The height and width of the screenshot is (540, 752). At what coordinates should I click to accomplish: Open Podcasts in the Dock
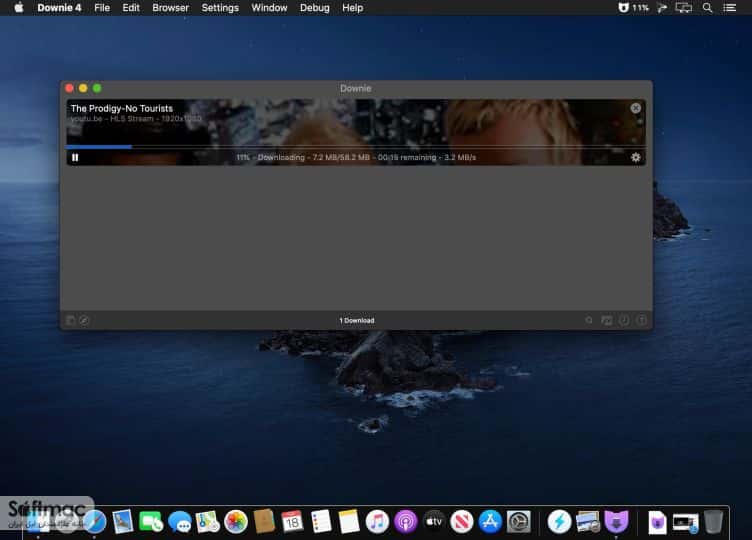pyautogui.click(x=406, y=522)
